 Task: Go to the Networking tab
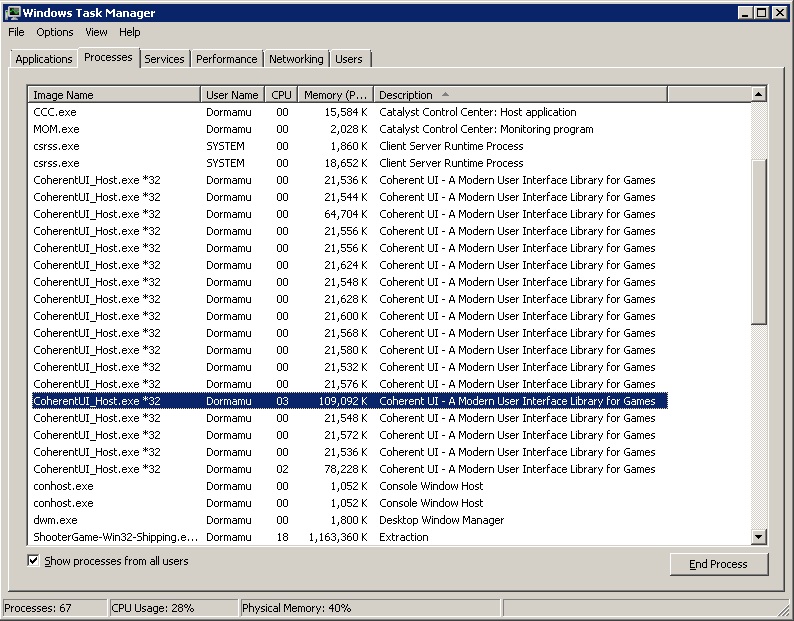click(296, 59)
